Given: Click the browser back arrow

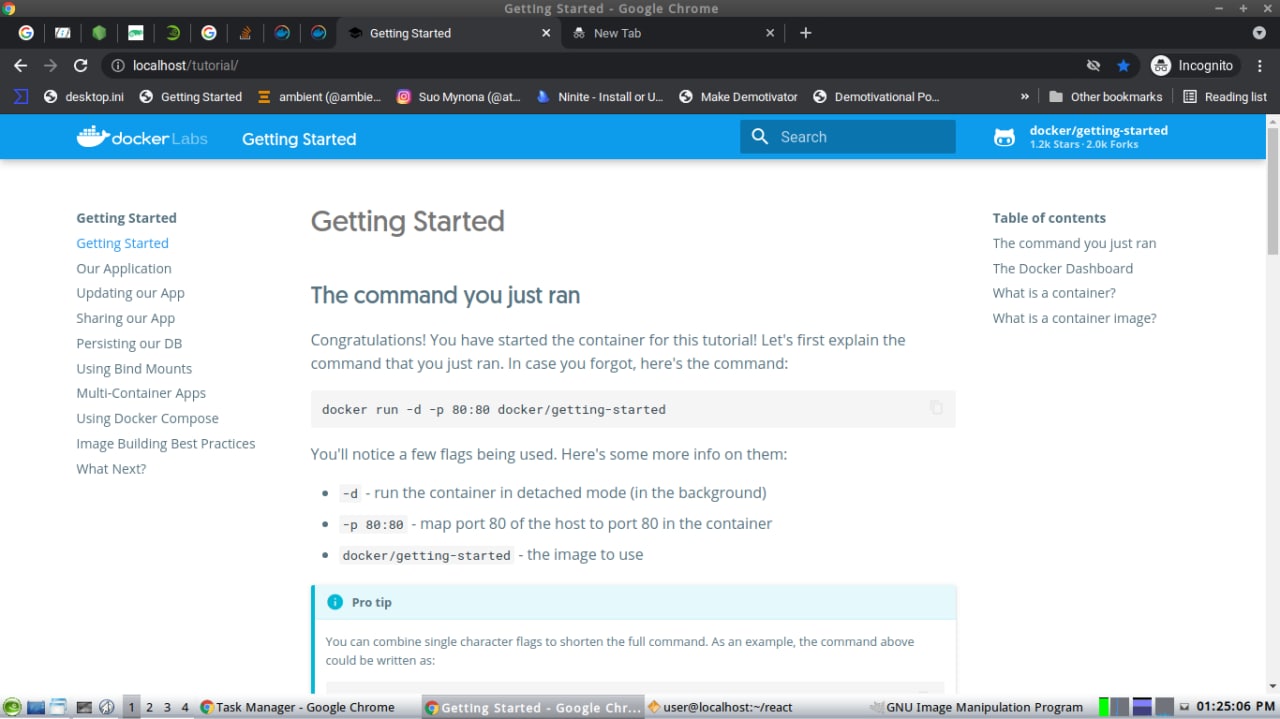Looking at the screenshot, I should 21,65.
